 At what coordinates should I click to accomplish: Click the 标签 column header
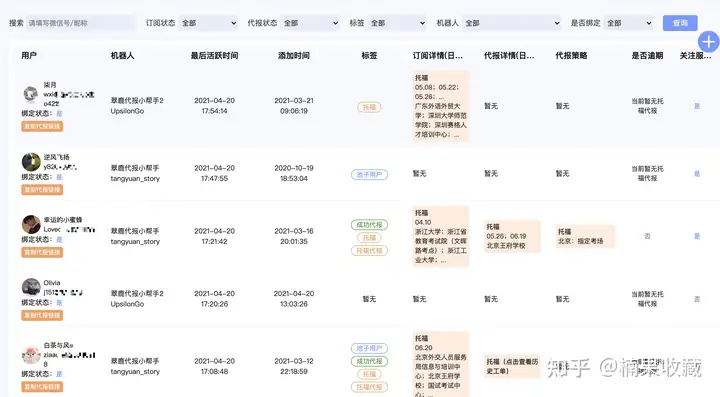pos(369,56)
